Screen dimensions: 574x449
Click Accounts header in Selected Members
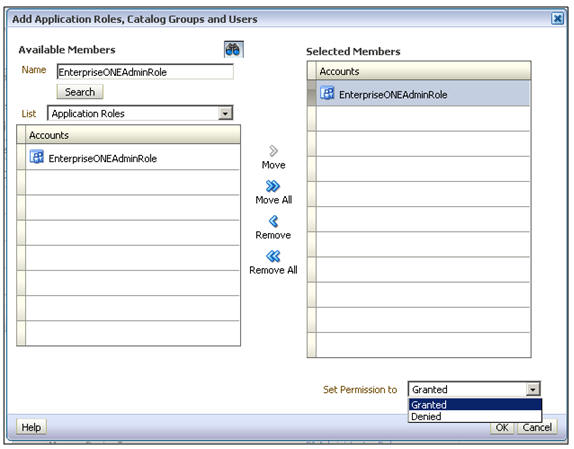click(x=423, y=71)
